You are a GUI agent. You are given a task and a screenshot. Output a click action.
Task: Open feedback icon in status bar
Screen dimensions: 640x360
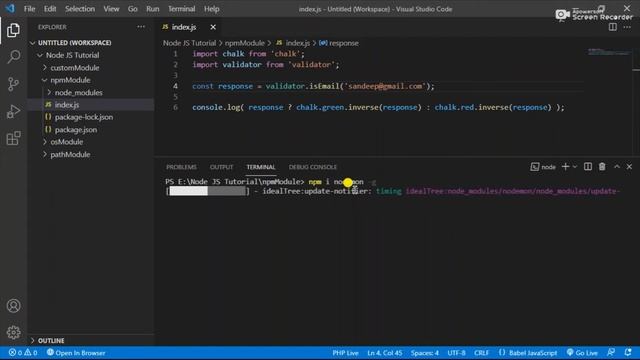pyautogui.click(x=611, y=353)
